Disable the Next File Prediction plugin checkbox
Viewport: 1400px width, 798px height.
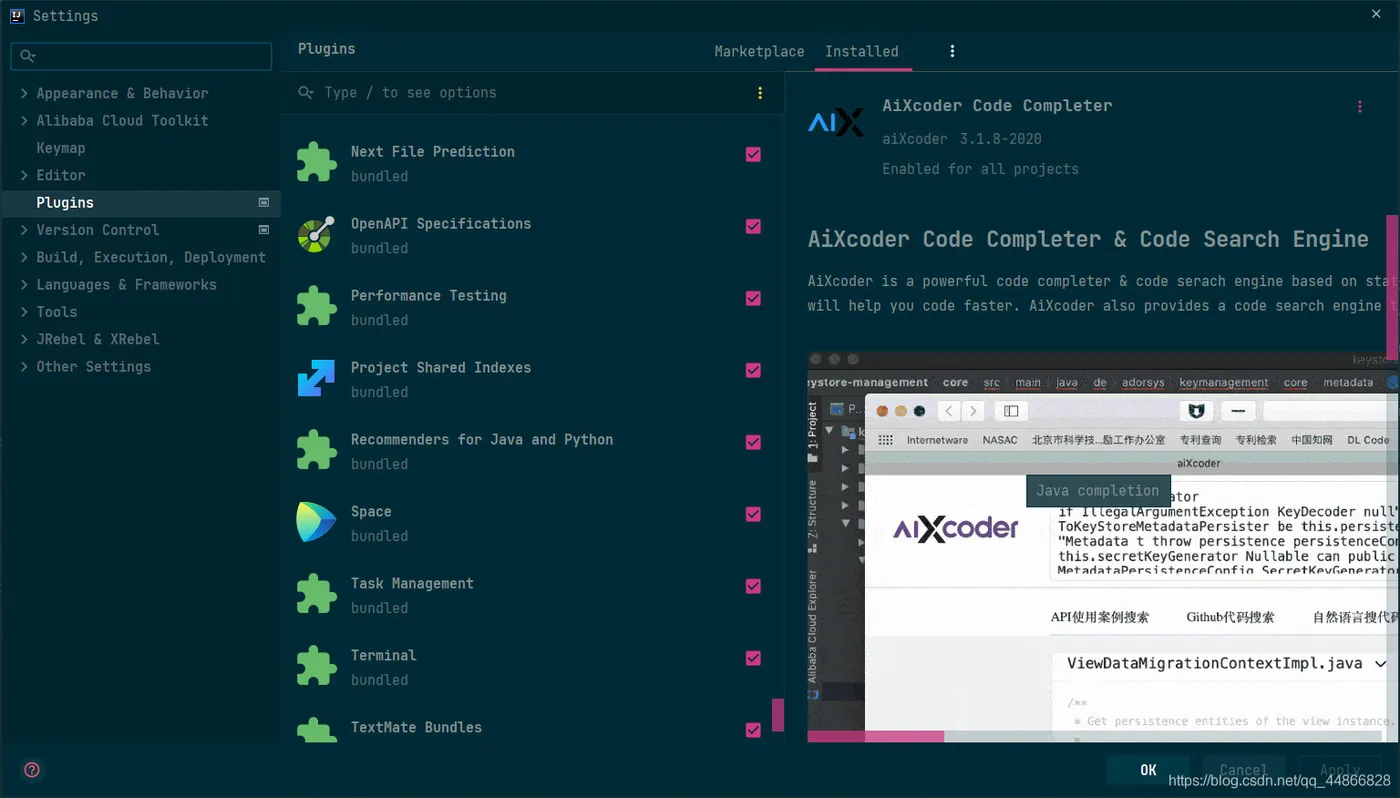(x=753, y=154)
